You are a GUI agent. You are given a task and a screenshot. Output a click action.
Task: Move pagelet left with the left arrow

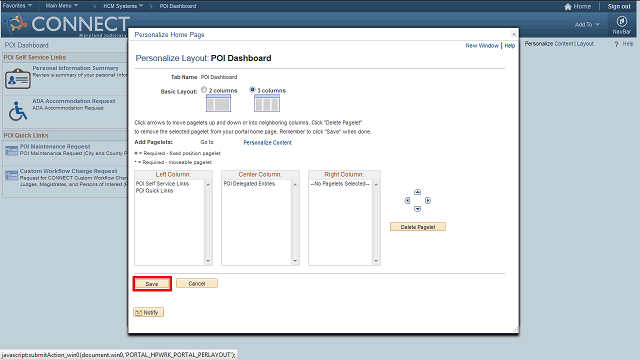[407, 200]
